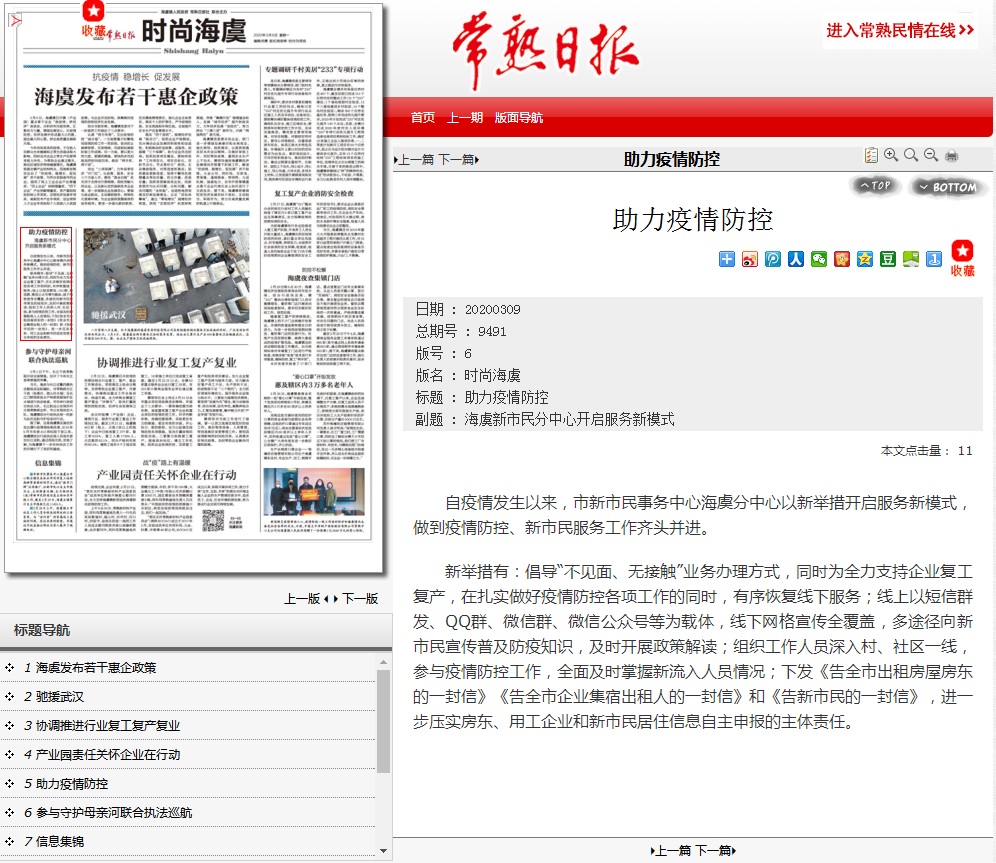996x863 pixels.
Task: Click 信息集锦 column on page image
Action: click(x=48, y=495)
